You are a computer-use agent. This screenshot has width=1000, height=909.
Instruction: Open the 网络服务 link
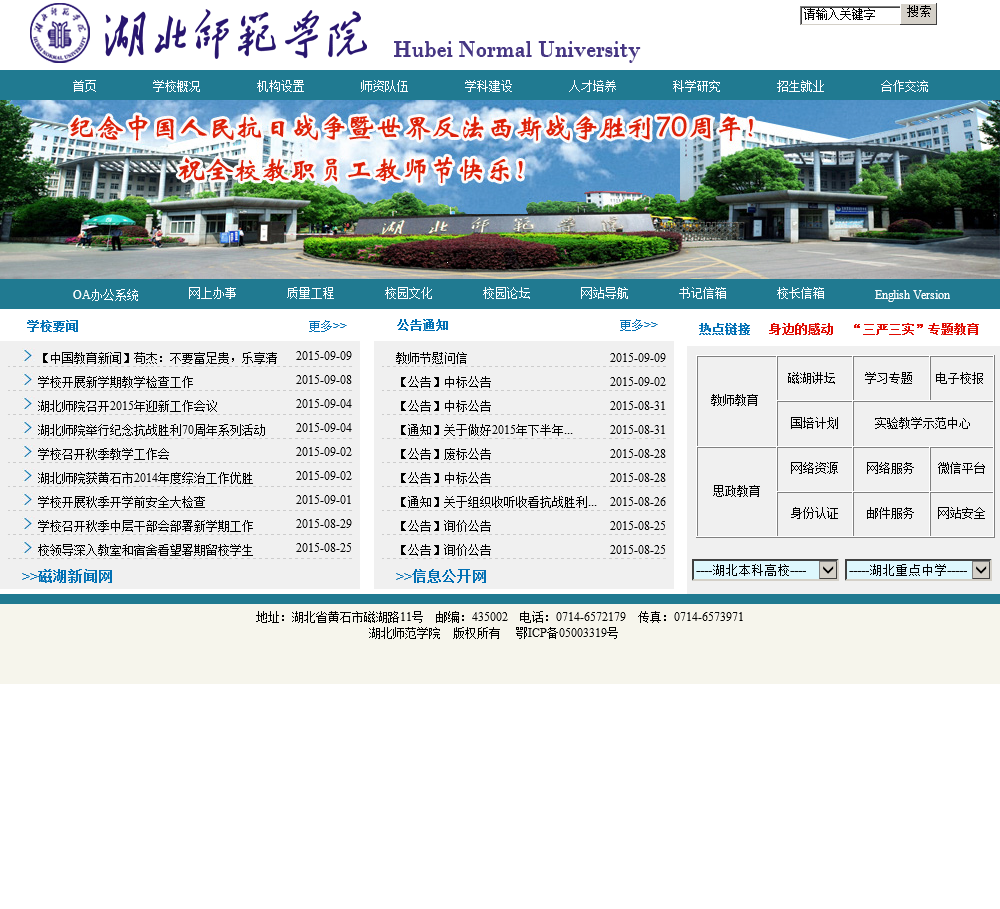(890, 468)
